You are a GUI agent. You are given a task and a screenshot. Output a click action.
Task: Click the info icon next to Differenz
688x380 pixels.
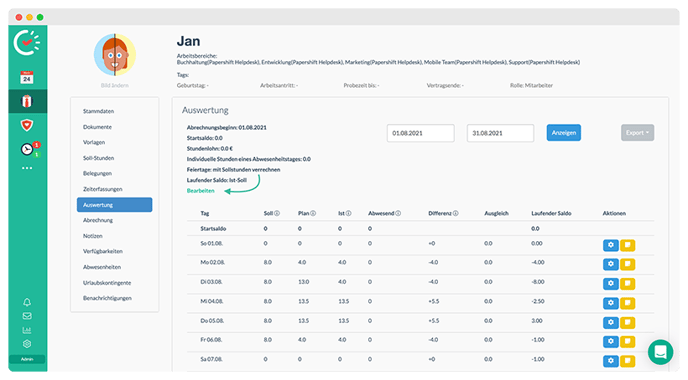(455, 213)
